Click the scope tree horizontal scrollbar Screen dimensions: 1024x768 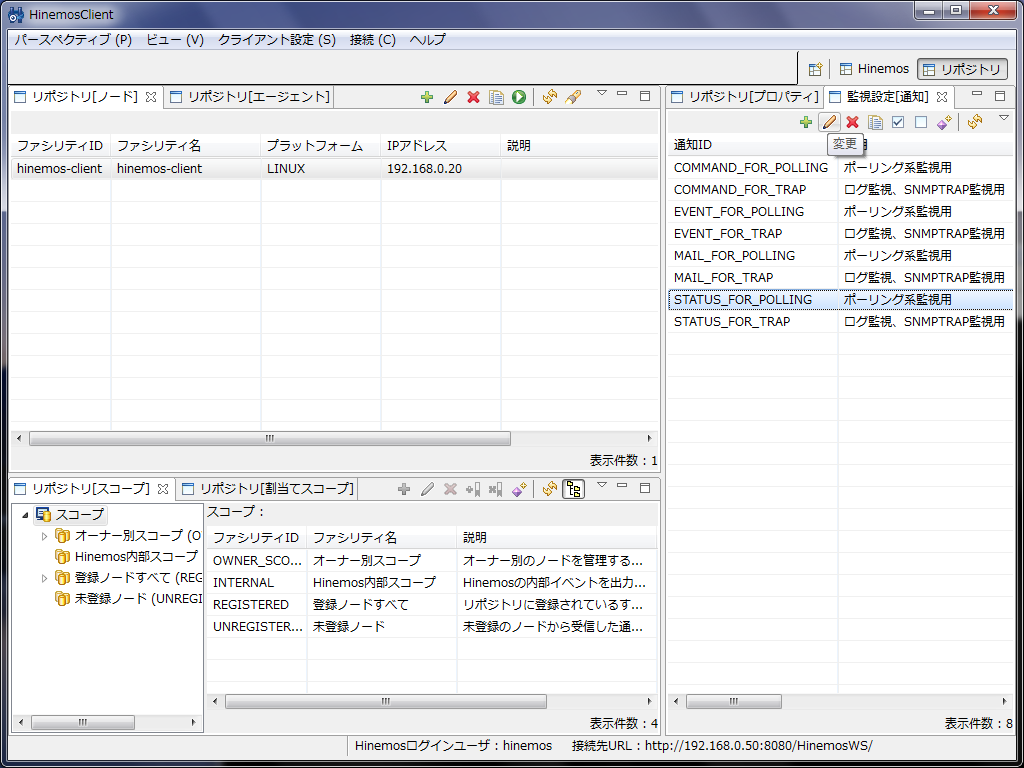[83, 722]
